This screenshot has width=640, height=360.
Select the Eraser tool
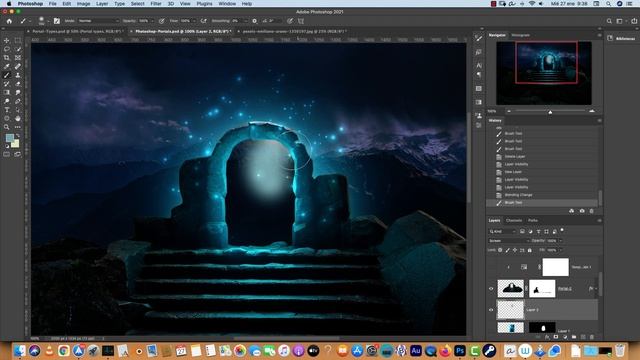point(18,84)
